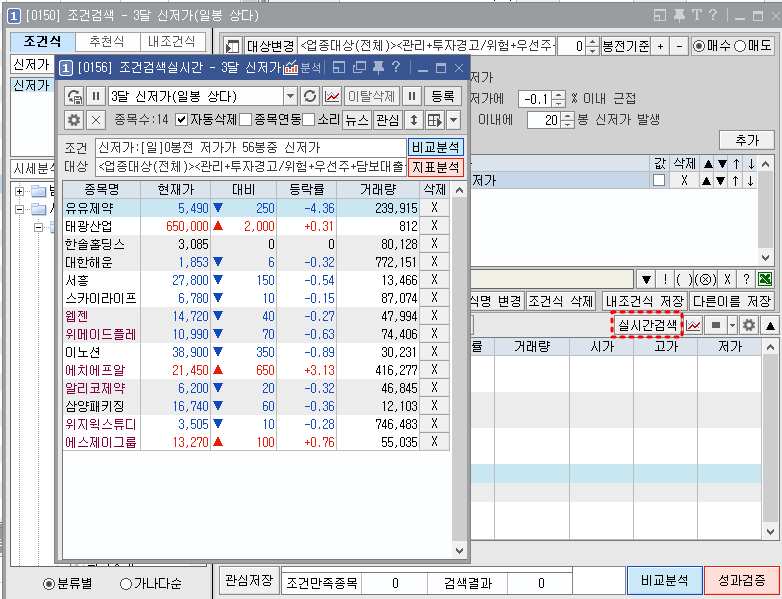This screenshot has width=782, height=599.
Task: Click the red 지표분석 button
Action: pyautogui.click(x=436, y=167)
